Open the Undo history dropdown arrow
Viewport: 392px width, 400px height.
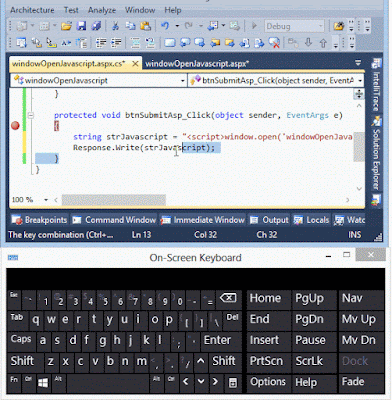point(177,26)
